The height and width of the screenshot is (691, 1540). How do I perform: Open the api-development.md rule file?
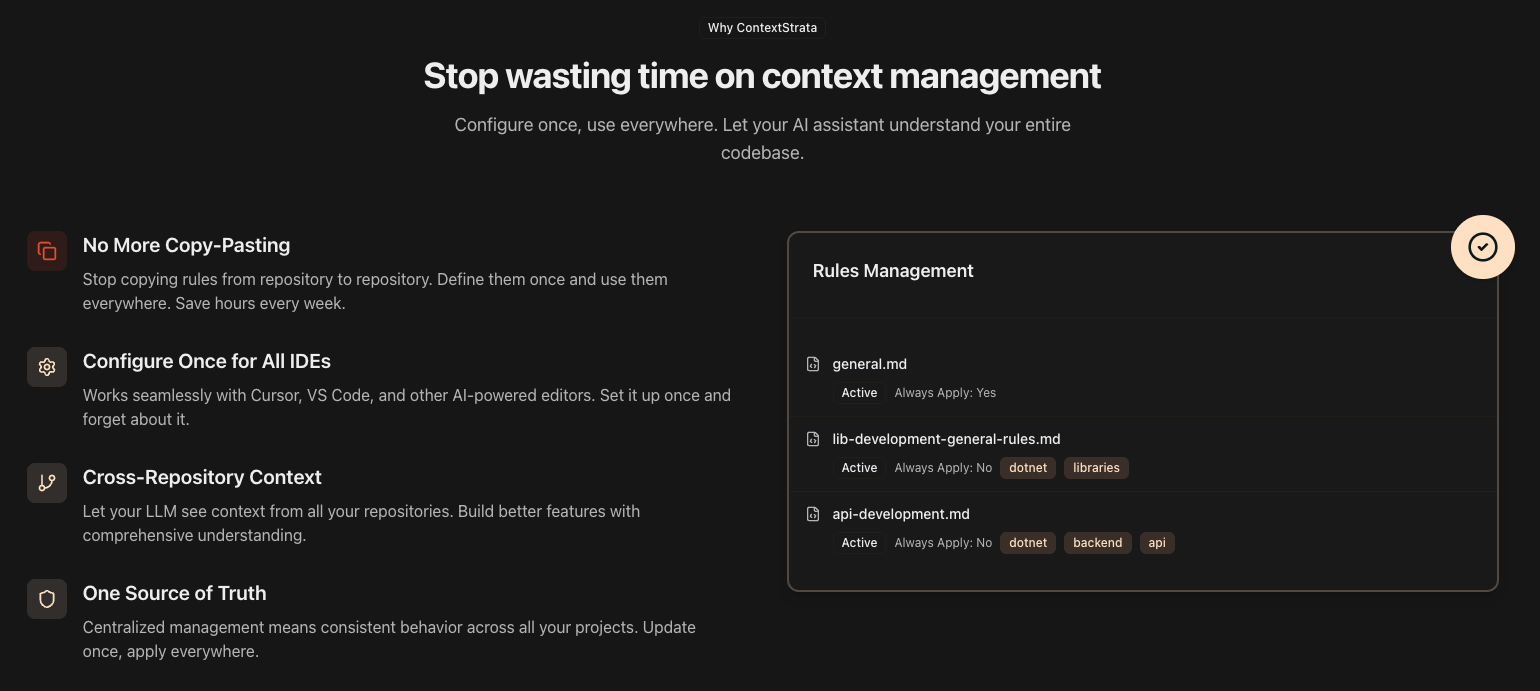click(x=900, y=514)
